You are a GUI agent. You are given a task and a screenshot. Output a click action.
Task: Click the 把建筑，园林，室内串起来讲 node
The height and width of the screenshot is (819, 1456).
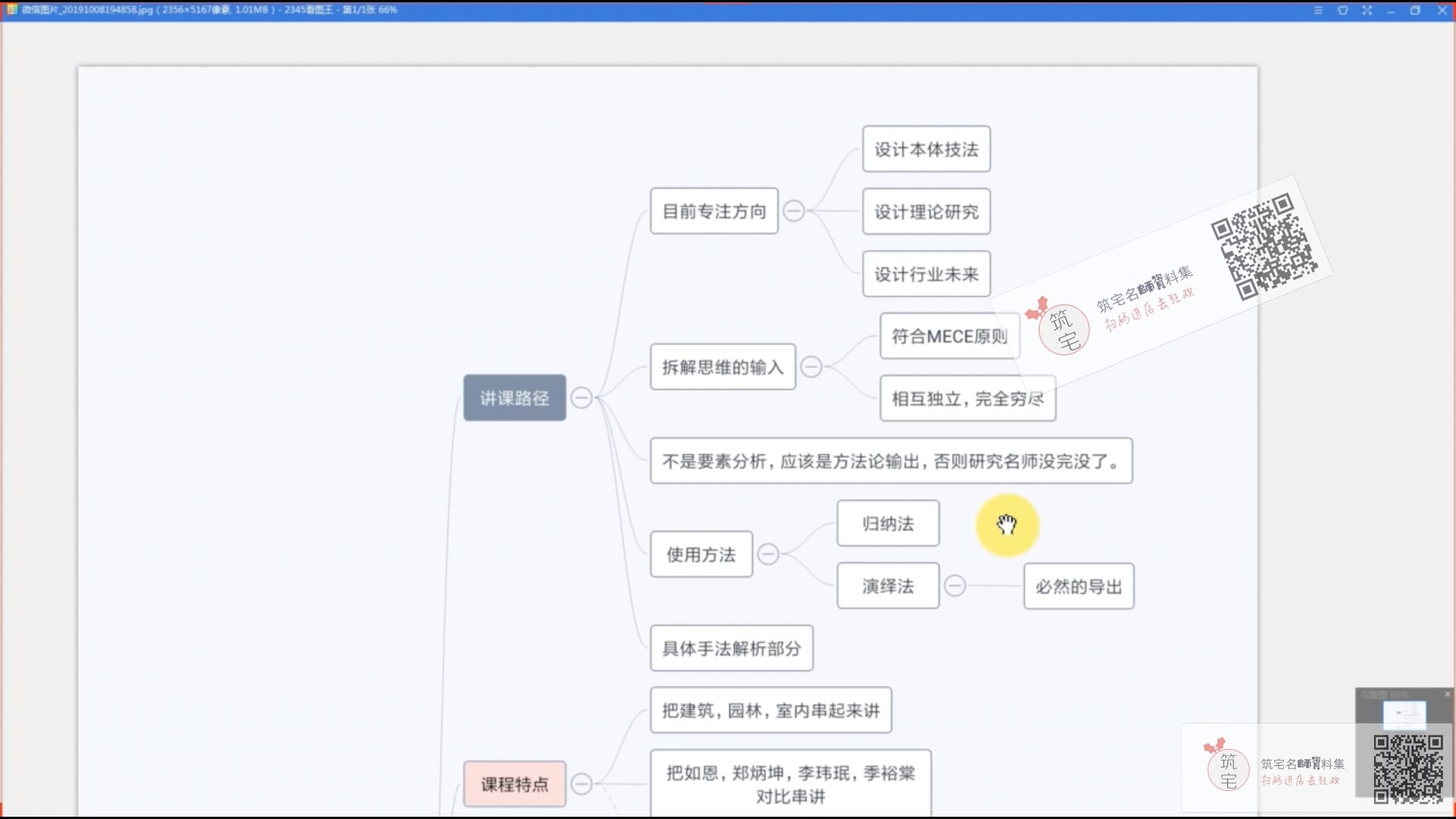coord(770,711)
